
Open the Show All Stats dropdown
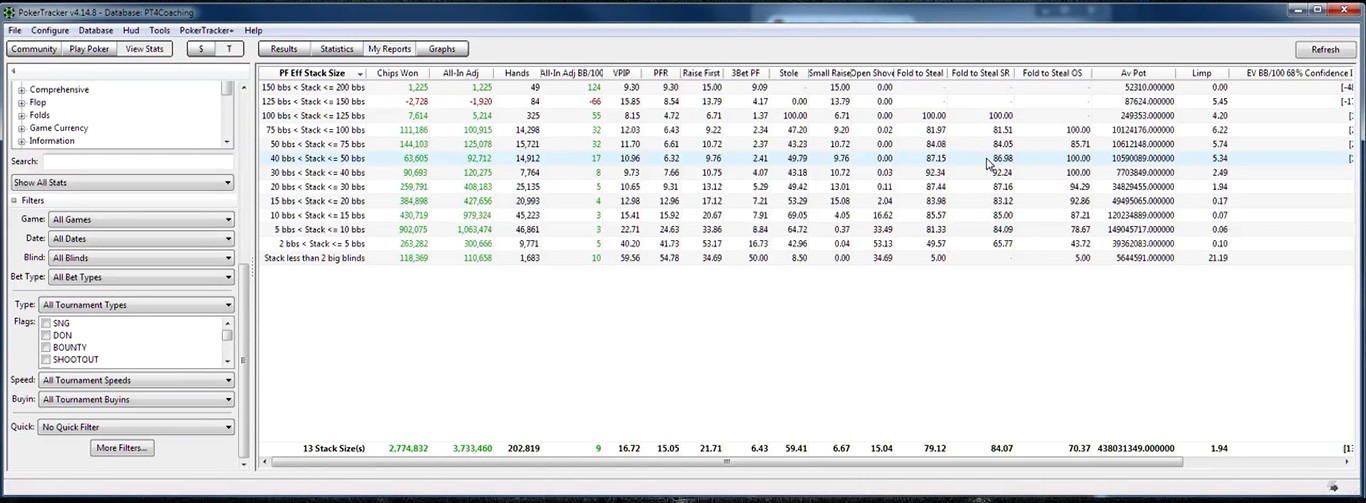click(x=122, y=183)
